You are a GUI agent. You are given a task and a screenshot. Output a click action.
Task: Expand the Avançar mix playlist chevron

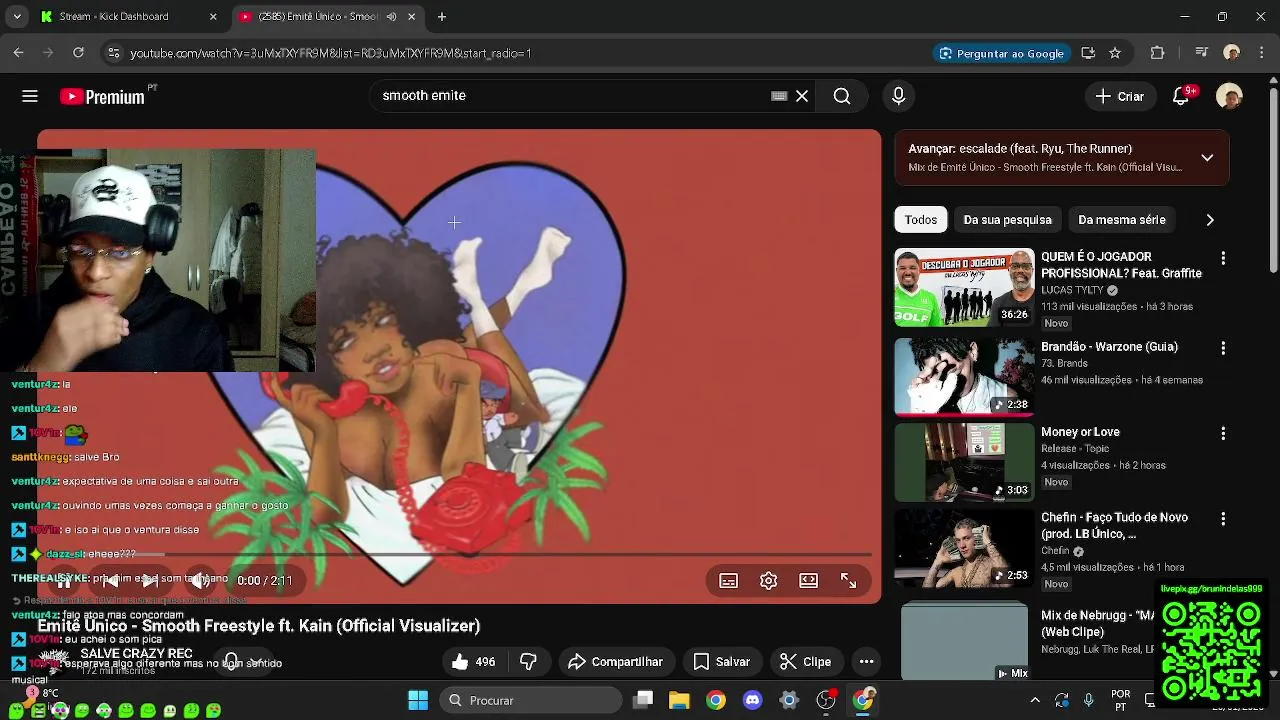(1207, 158)
